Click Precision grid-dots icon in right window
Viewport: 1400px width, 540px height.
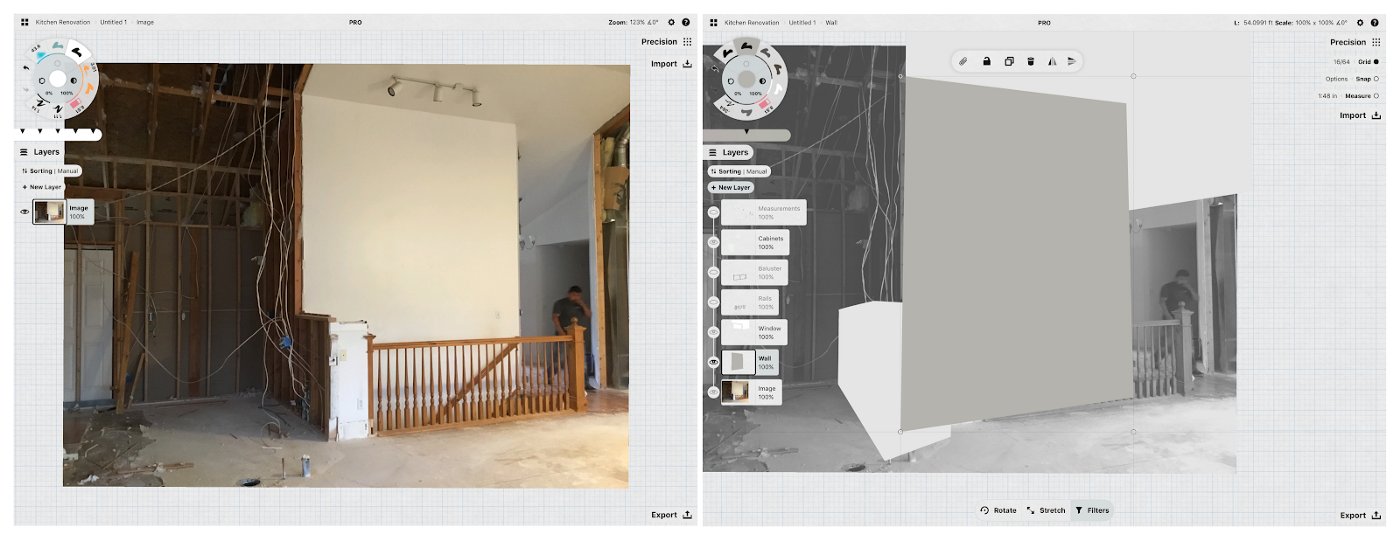(x=1376, y=42)
